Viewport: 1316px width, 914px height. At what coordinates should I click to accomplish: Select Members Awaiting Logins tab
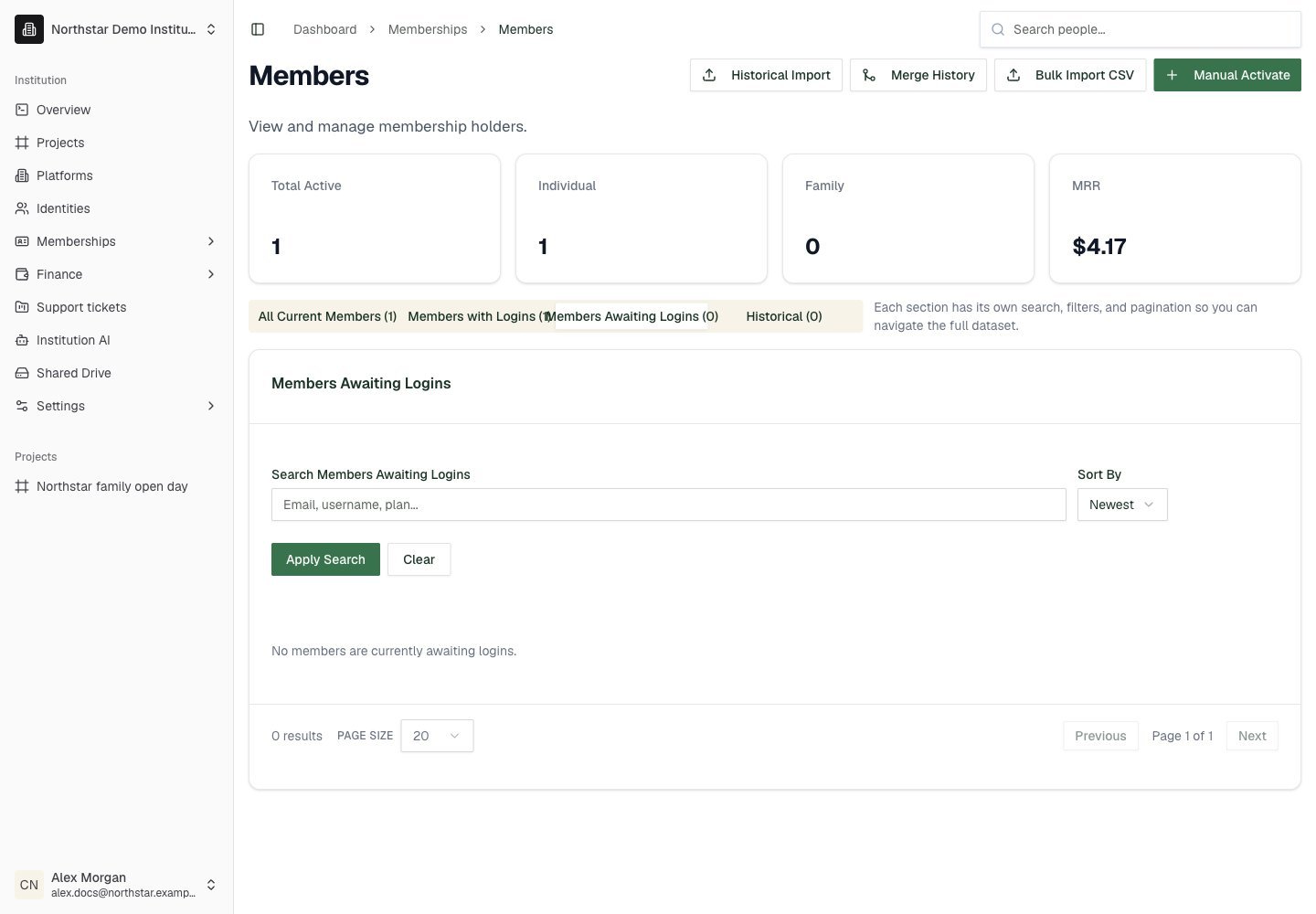pos(631,316)
